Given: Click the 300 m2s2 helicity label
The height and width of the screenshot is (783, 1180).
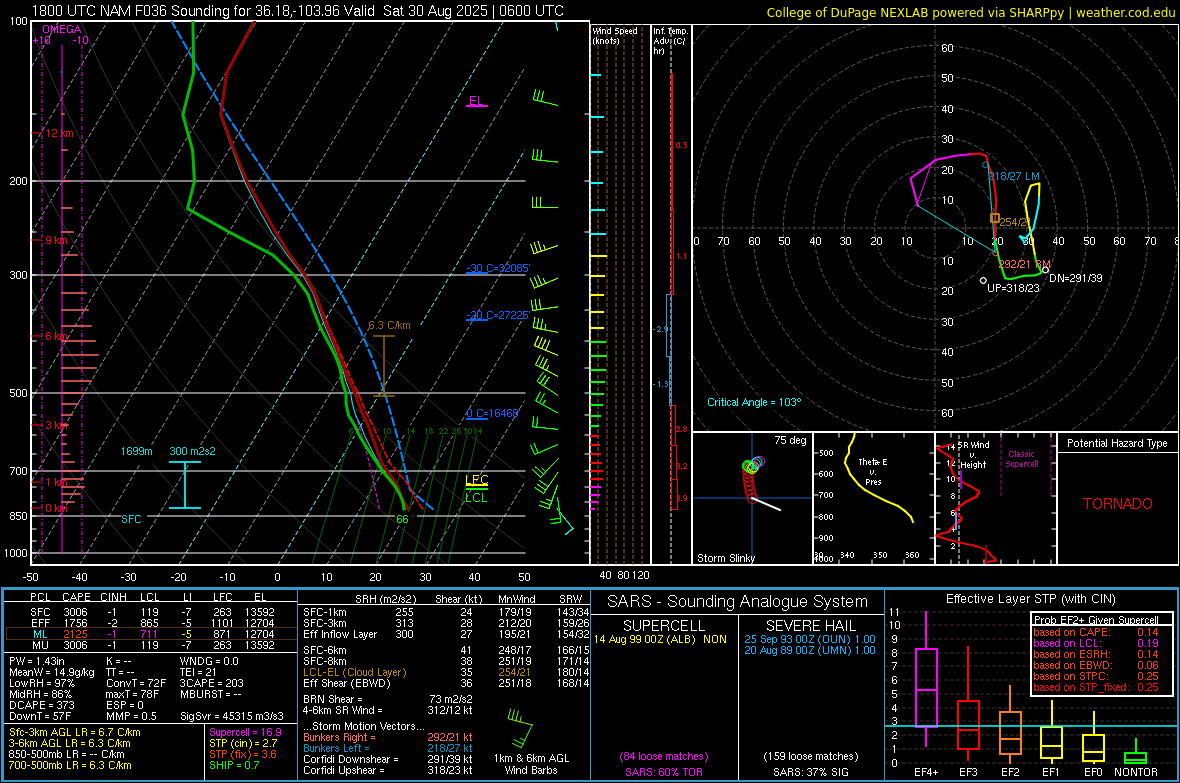Looking at the screenshot, I should click(192, 451).
